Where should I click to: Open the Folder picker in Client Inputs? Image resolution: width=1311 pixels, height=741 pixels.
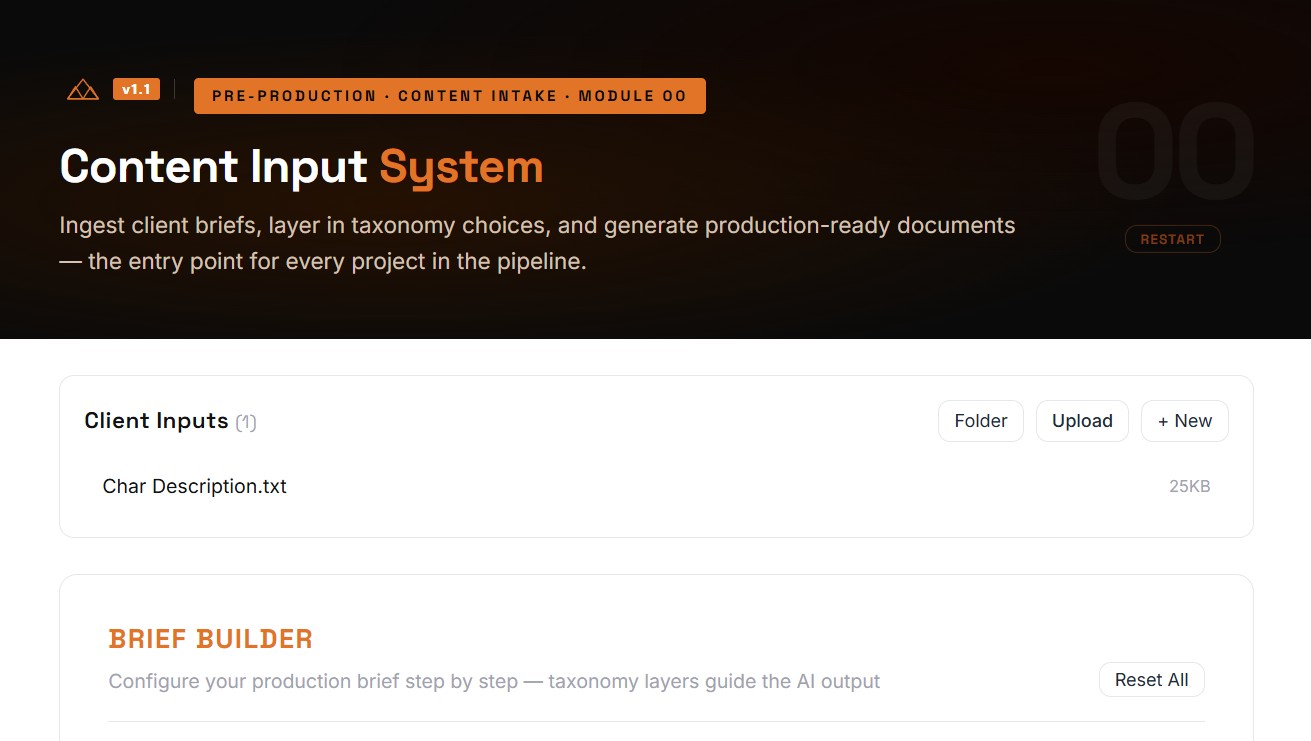click(981, 421)
